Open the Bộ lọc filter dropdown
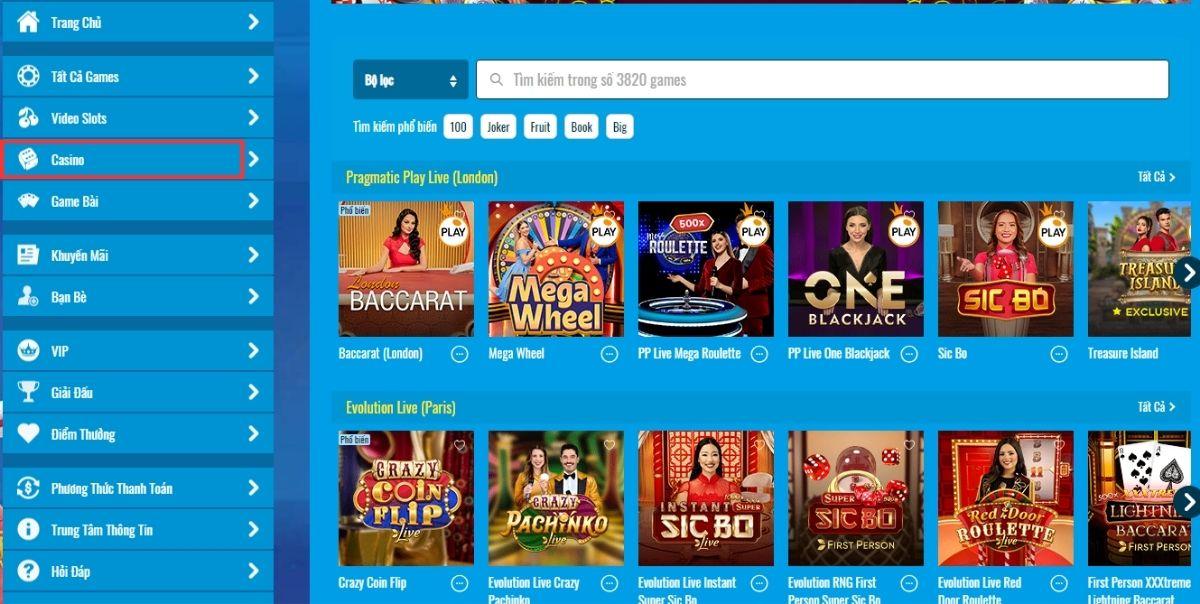 410,80
